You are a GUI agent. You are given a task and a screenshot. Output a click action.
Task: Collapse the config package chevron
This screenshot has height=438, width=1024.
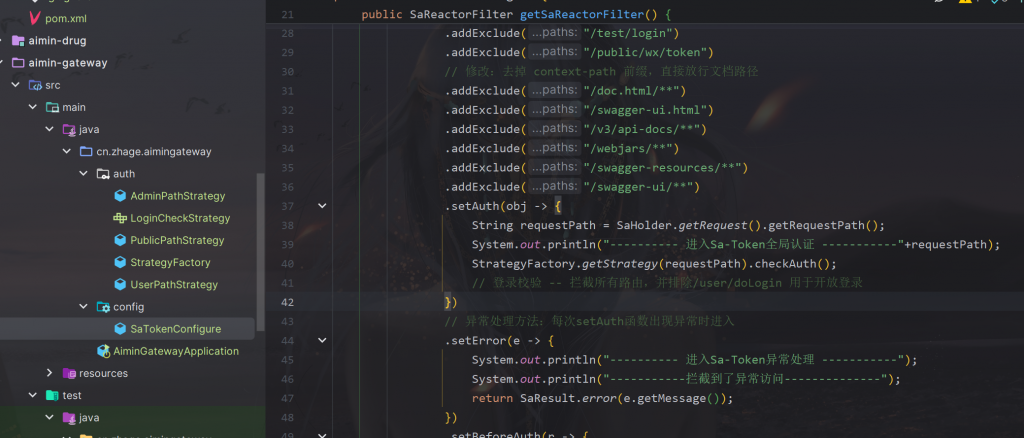(x=84, y=307)
